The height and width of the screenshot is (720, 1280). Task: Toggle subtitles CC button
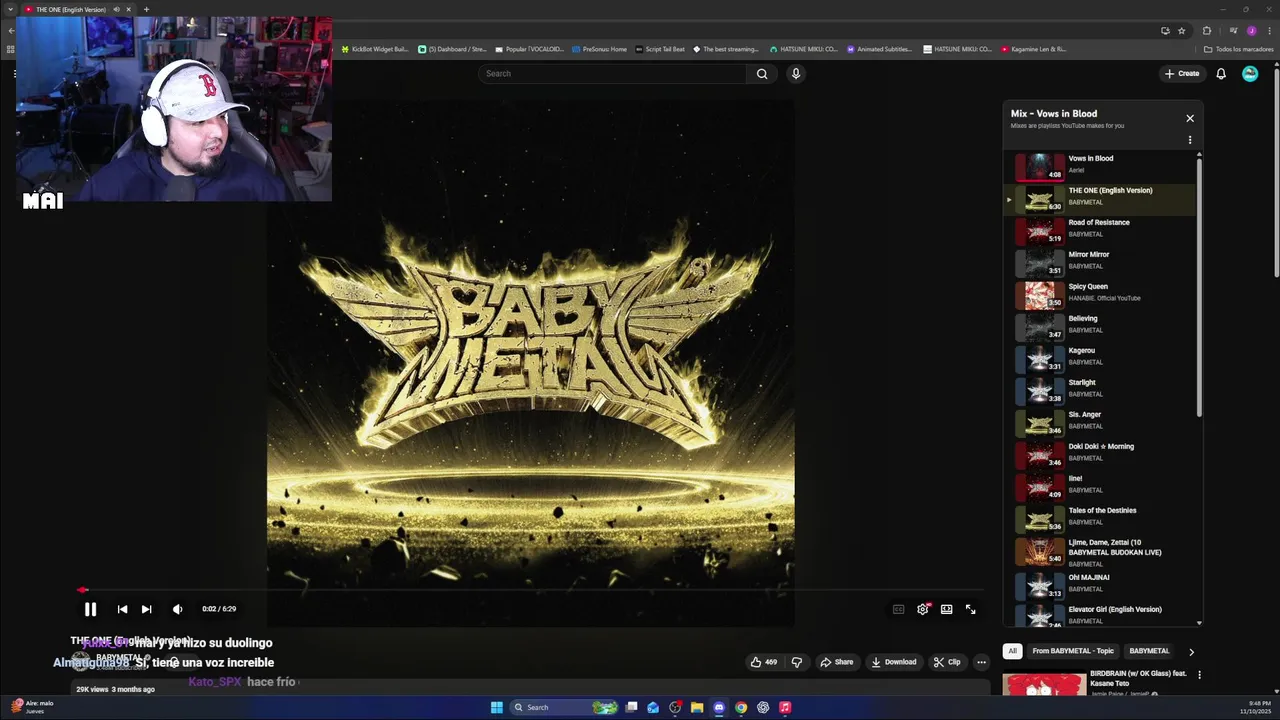click(x=898, y=609)
